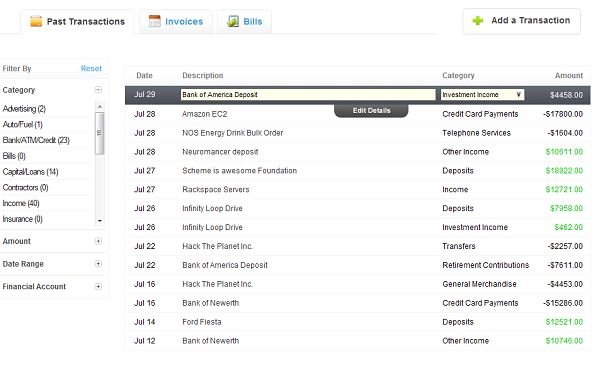Screen dimensions: 604x377
Task: Click the Add a Transaction button
Action: [522, 21]
